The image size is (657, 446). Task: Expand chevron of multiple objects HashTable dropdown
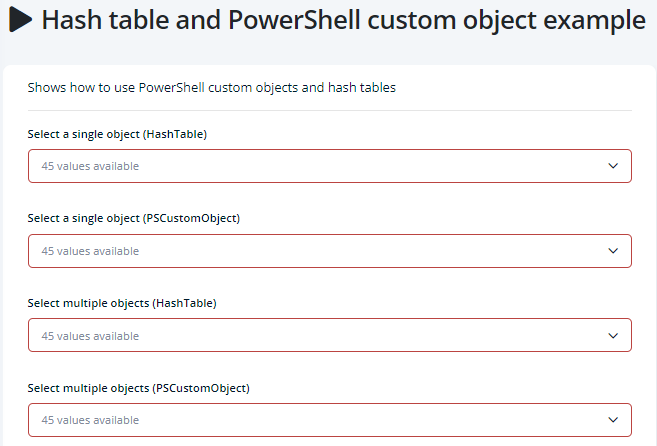(x=613, y=336)
